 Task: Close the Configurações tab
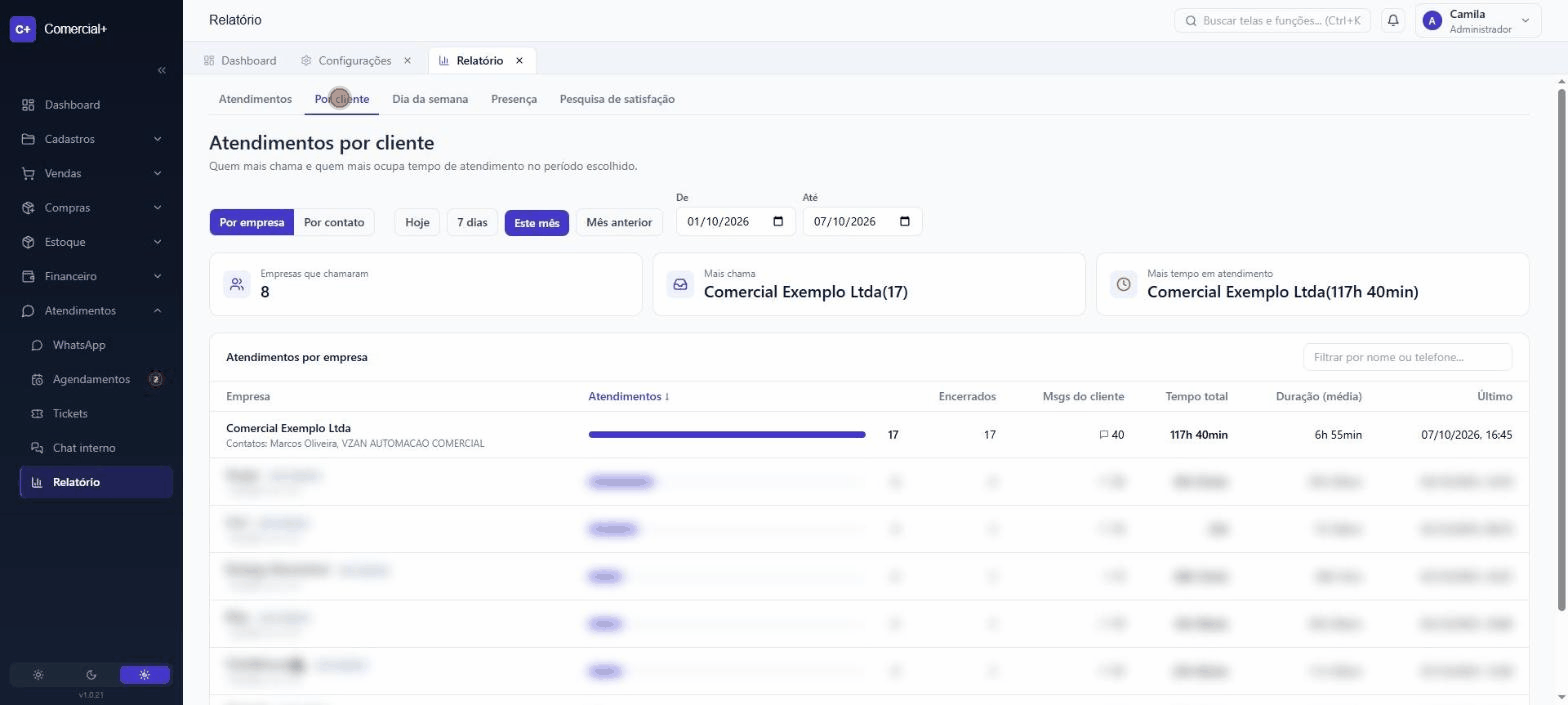(407, 61)
